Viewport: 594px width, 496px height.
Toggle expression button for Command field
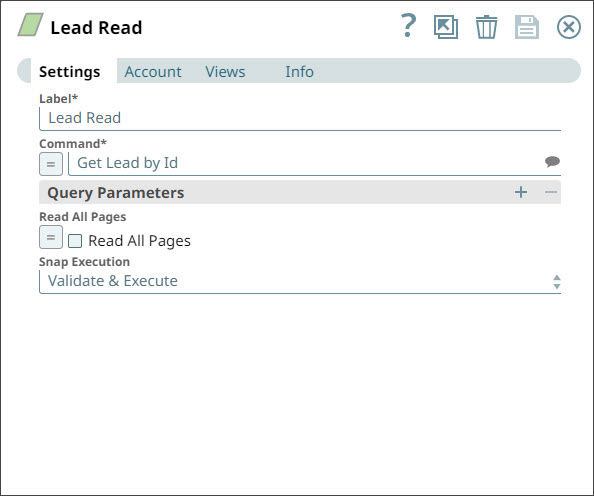click(x=51, y=164)
